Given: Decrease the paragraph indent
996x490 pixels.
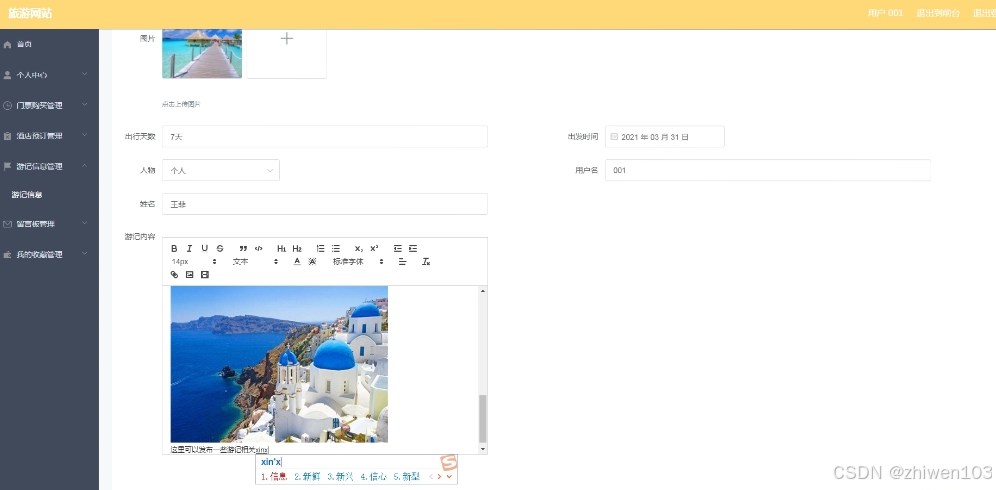Looking at the screenshot, I should [398, 248].
